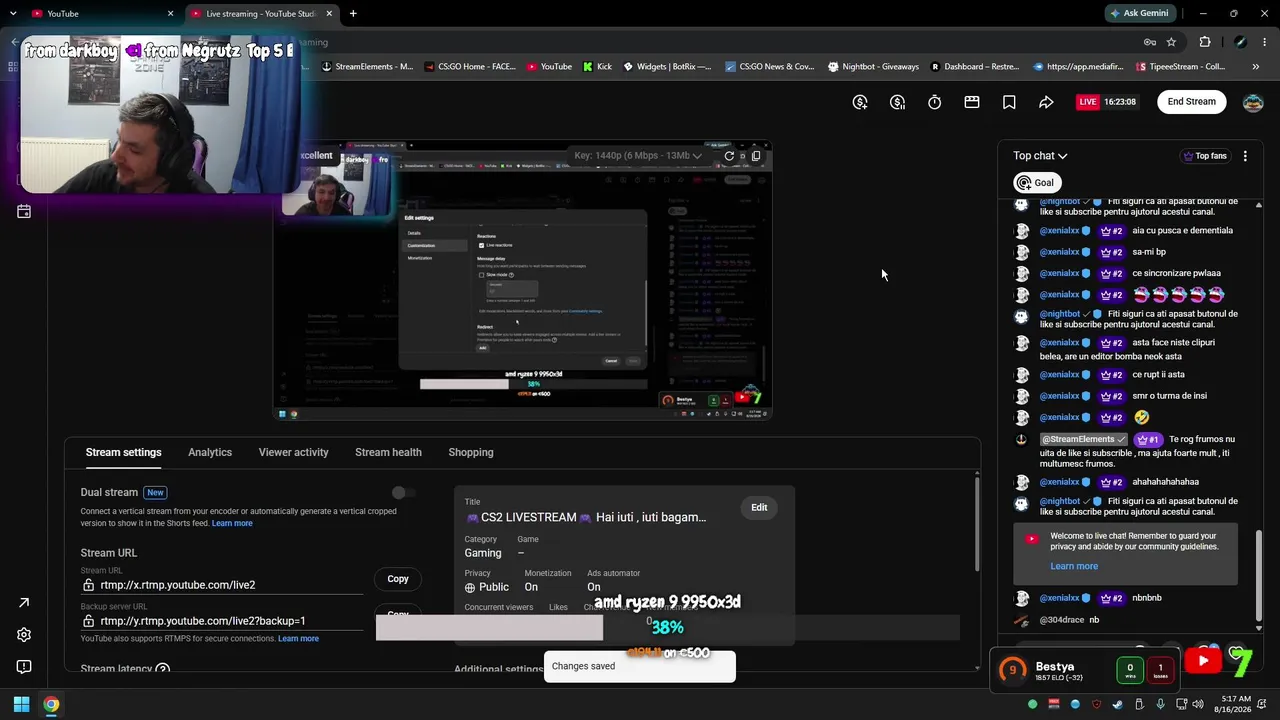Screen dimensions: 1280x720
Task: Open the Stream health tab
Action: coord(388,452)
